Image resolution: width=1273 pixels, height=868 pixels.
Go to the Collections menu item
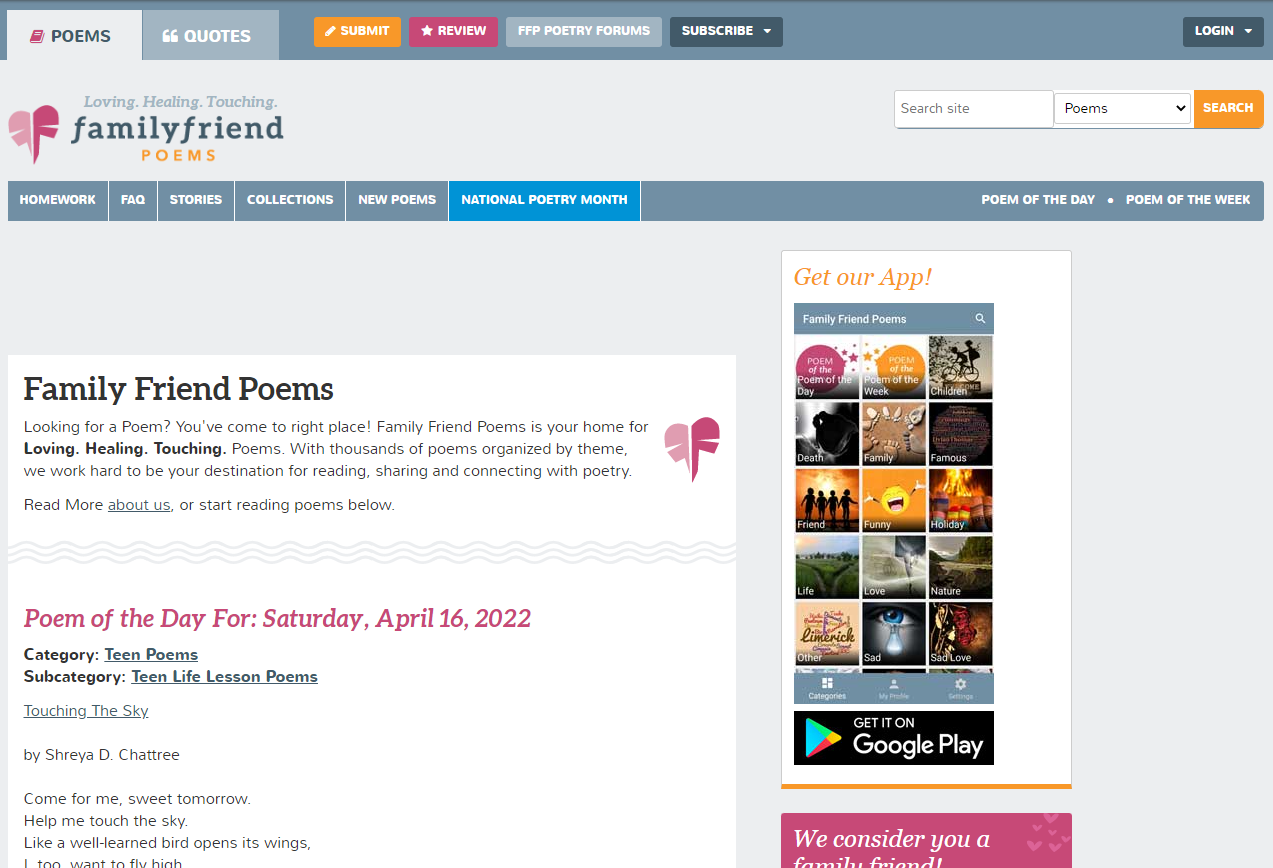[x=290, y=200]
